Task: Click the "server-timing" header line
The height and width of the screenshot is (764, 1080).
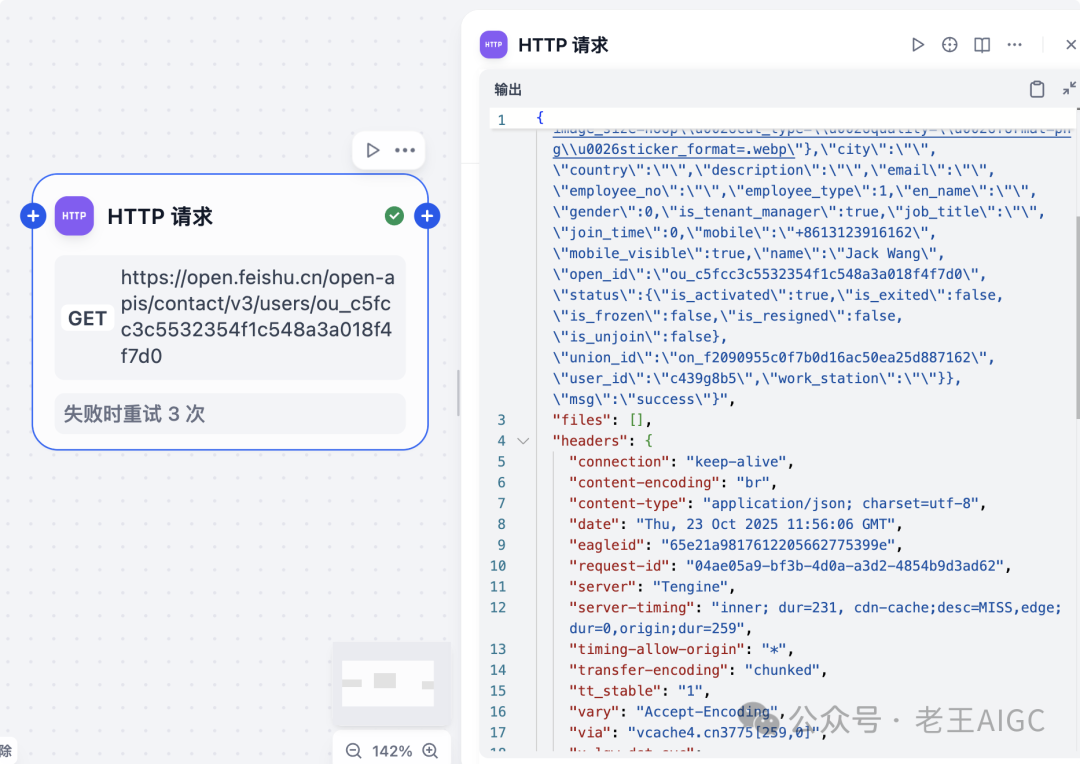Action: 816,618
